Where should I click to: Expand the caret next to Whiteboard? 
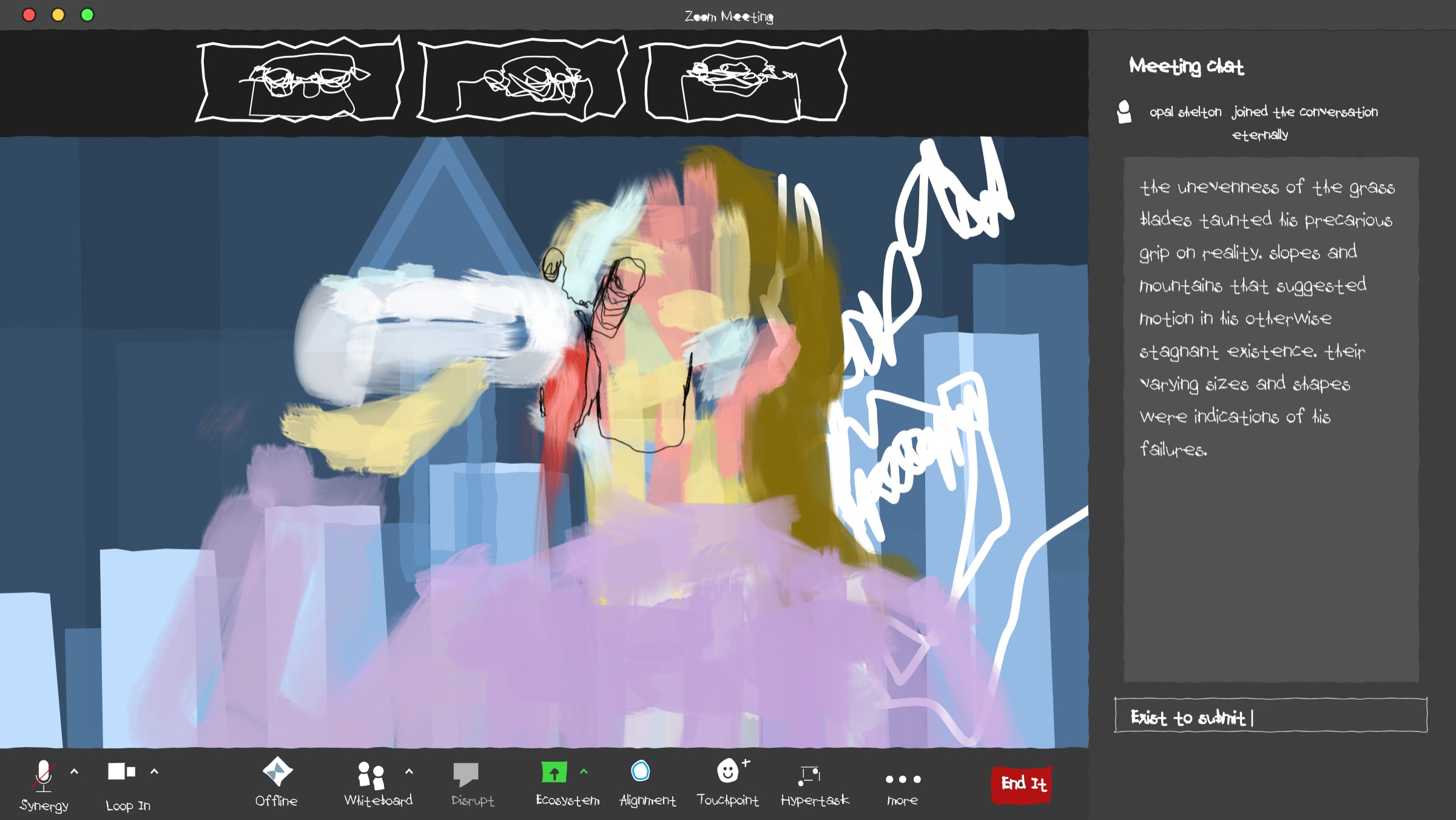(409, 771)
